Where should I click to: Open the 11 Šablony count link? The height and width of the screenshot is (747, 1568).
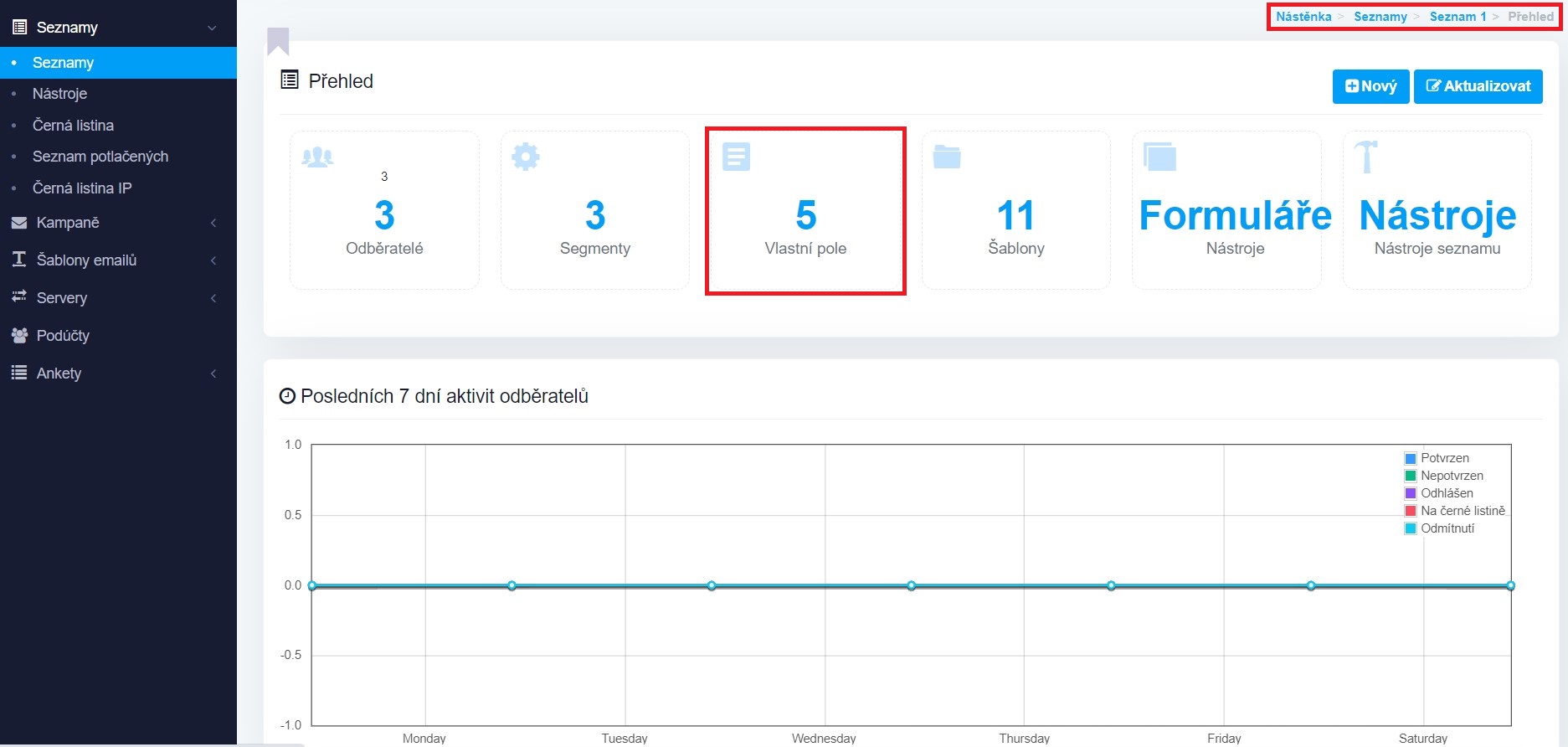(1015, 215)
